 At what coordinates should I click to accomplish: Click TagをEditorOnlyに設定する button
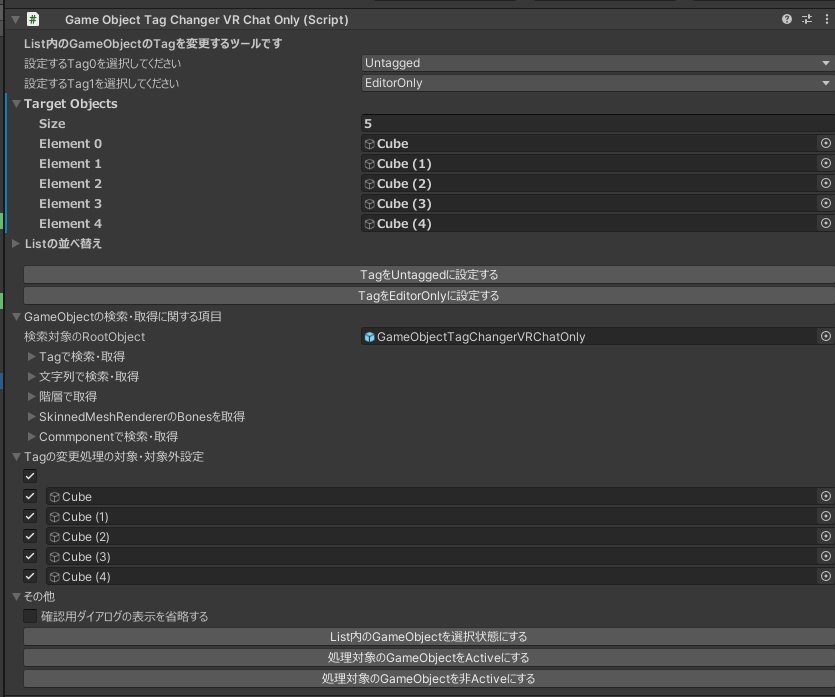[429, 296]
